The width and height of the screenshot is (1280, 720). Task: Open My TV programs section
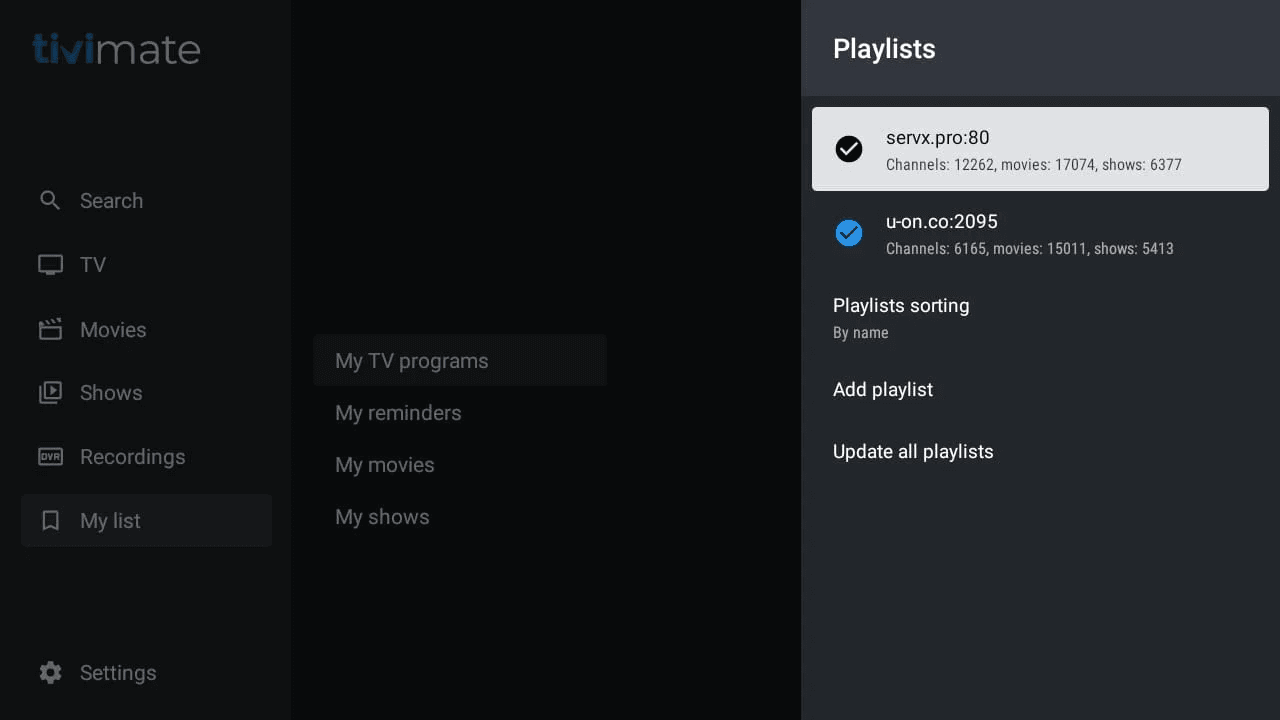click(x=412, y=361)
